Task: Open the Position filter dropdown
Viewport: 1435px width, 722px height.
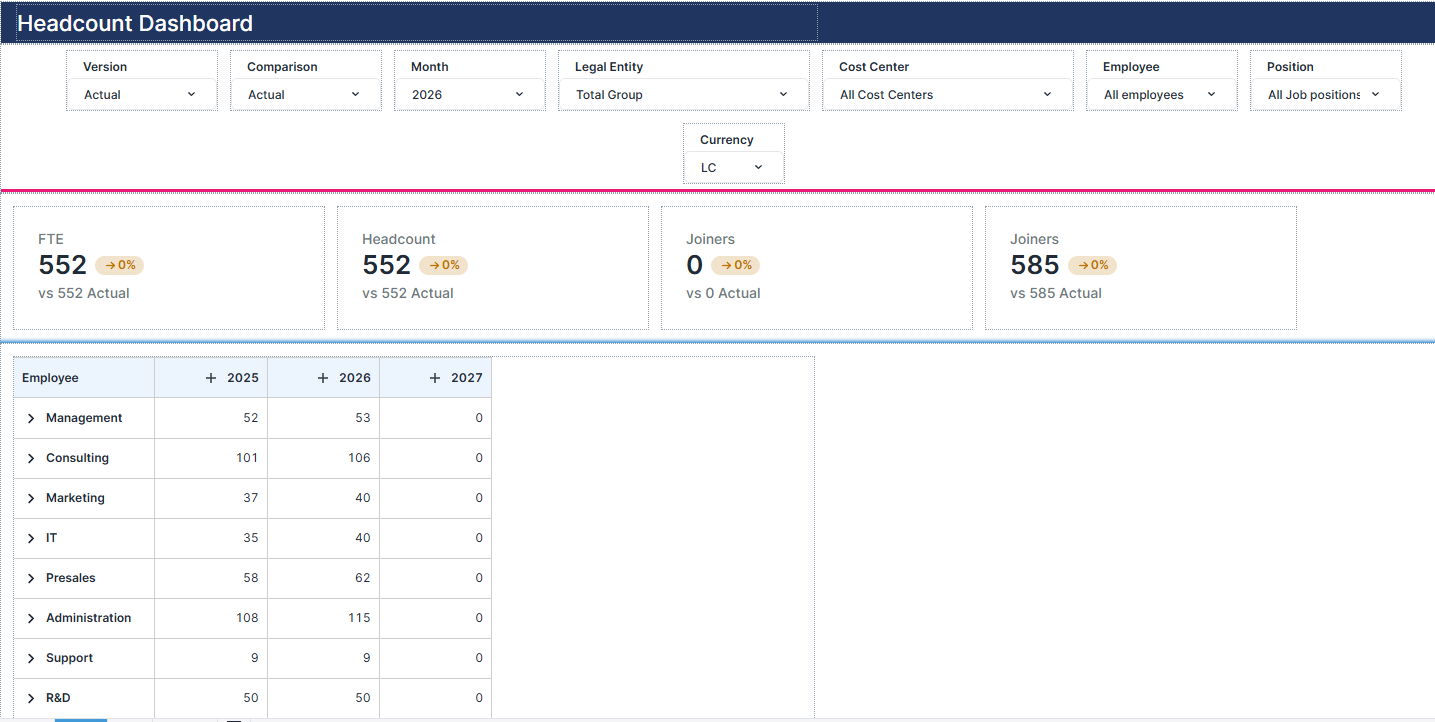Action: [1324, 95]
